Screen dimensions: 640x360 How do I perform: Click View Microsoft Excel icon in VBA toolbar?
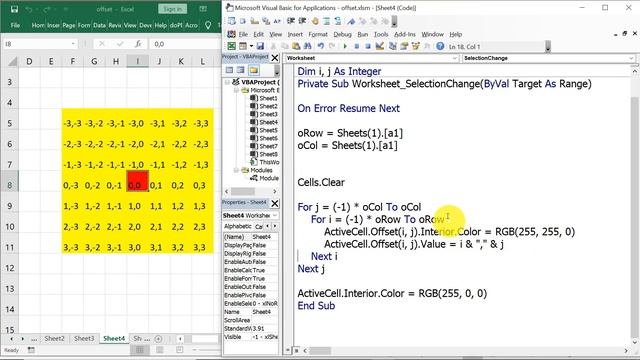[231, 47]
